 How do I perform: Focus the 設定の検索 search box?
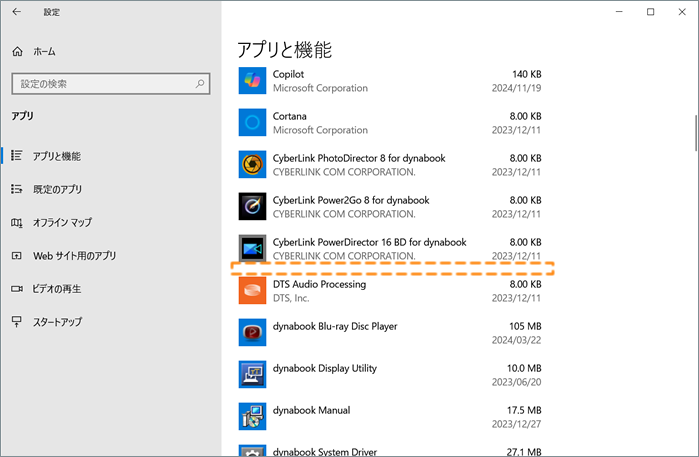pyautogui.click(x=111, y=84)
